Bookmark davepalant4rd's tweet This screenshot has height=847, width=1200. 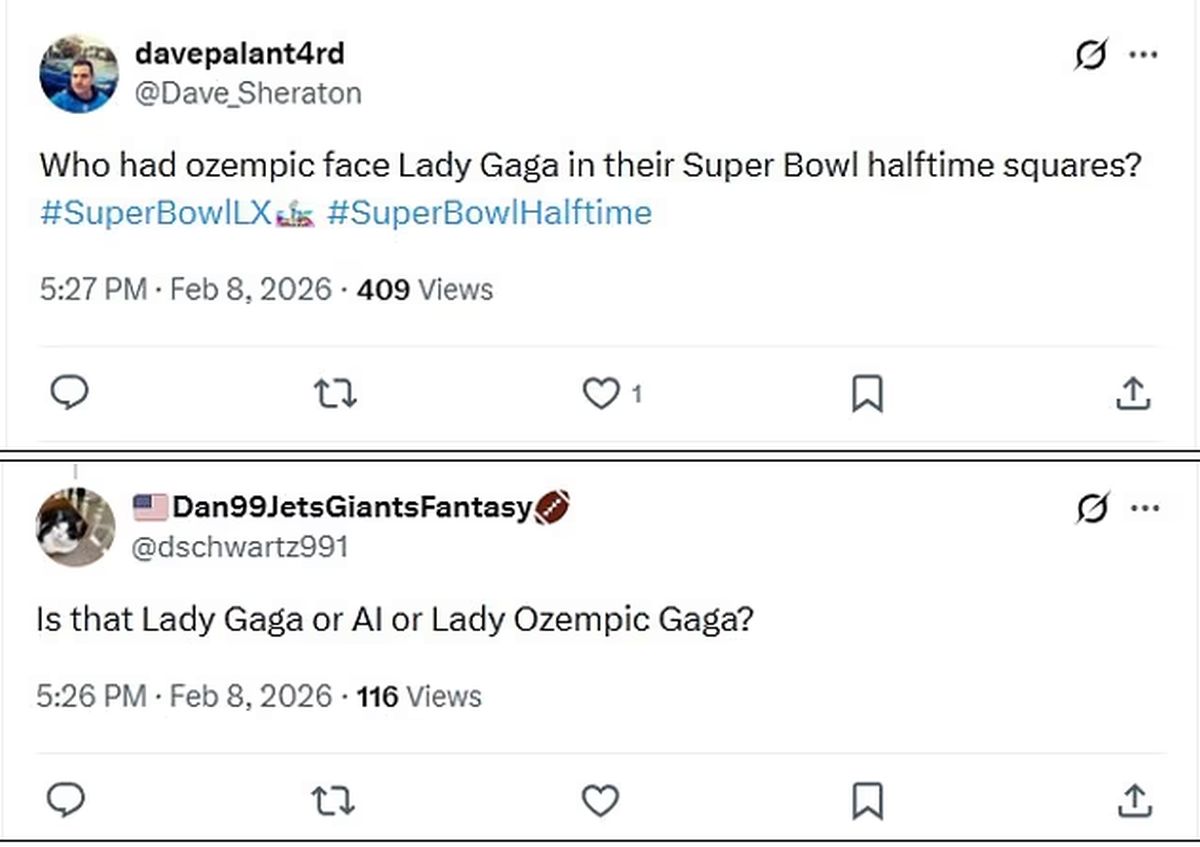pyautogui.click(x=866, y=394)
